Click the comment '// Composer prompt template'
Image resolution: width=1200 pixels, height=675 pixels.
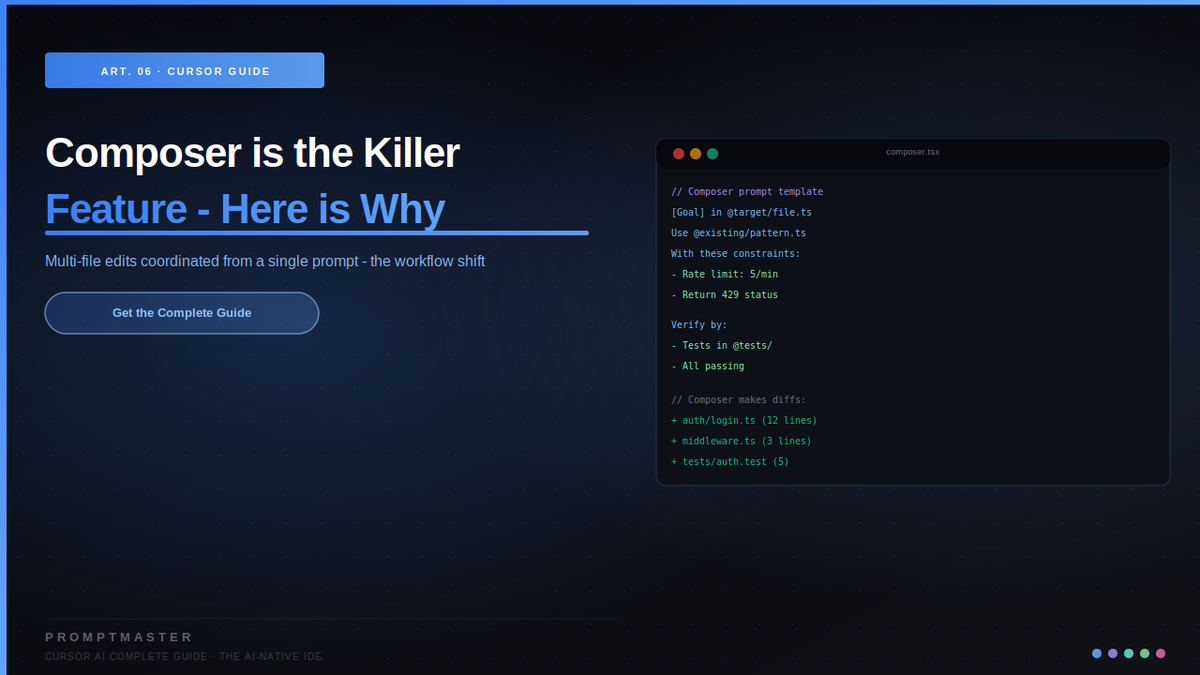tap(747, 192)
